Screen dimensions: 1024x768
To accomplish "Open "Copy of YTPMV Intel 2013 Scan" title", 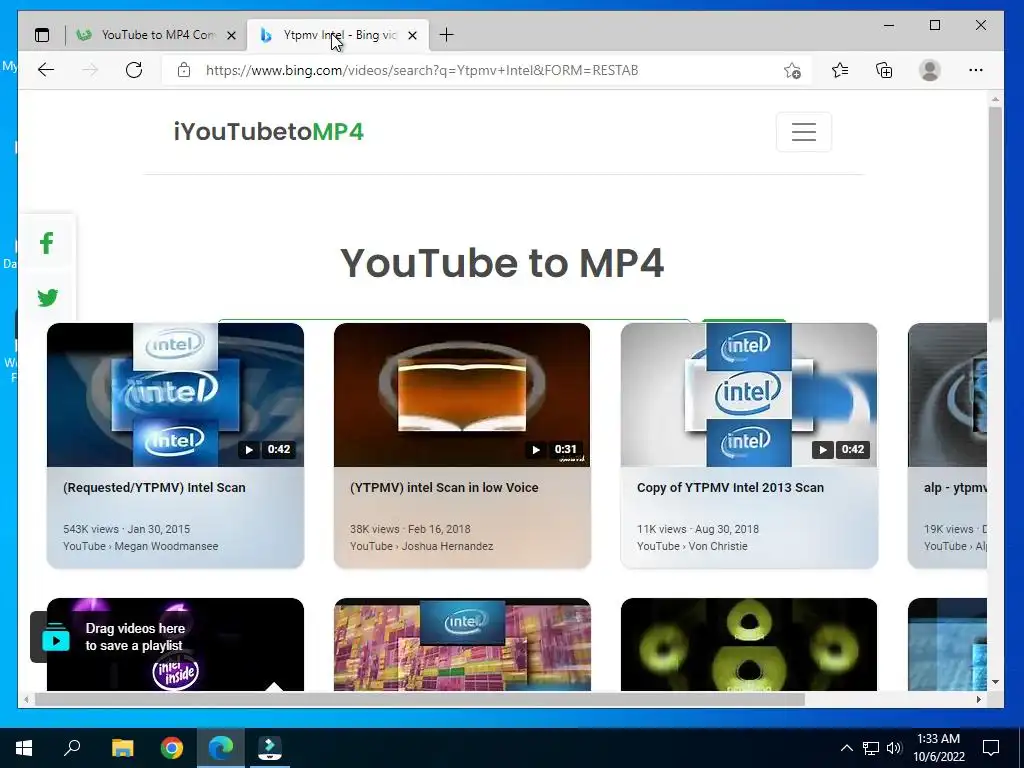I will (x=730, y=488).
